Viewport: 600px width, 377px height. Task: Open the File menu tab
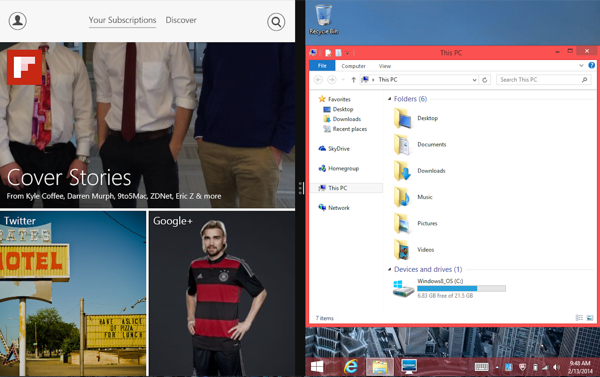click(322, 66)
